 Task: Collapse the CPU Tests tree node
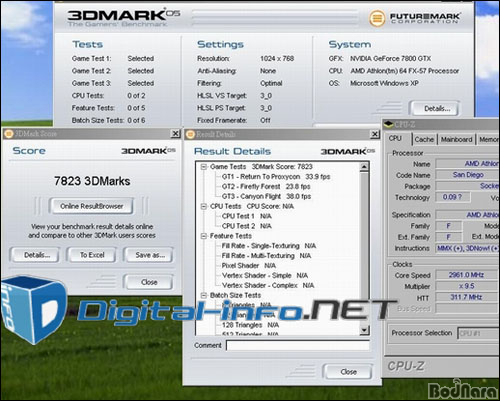tap(203, 206)
